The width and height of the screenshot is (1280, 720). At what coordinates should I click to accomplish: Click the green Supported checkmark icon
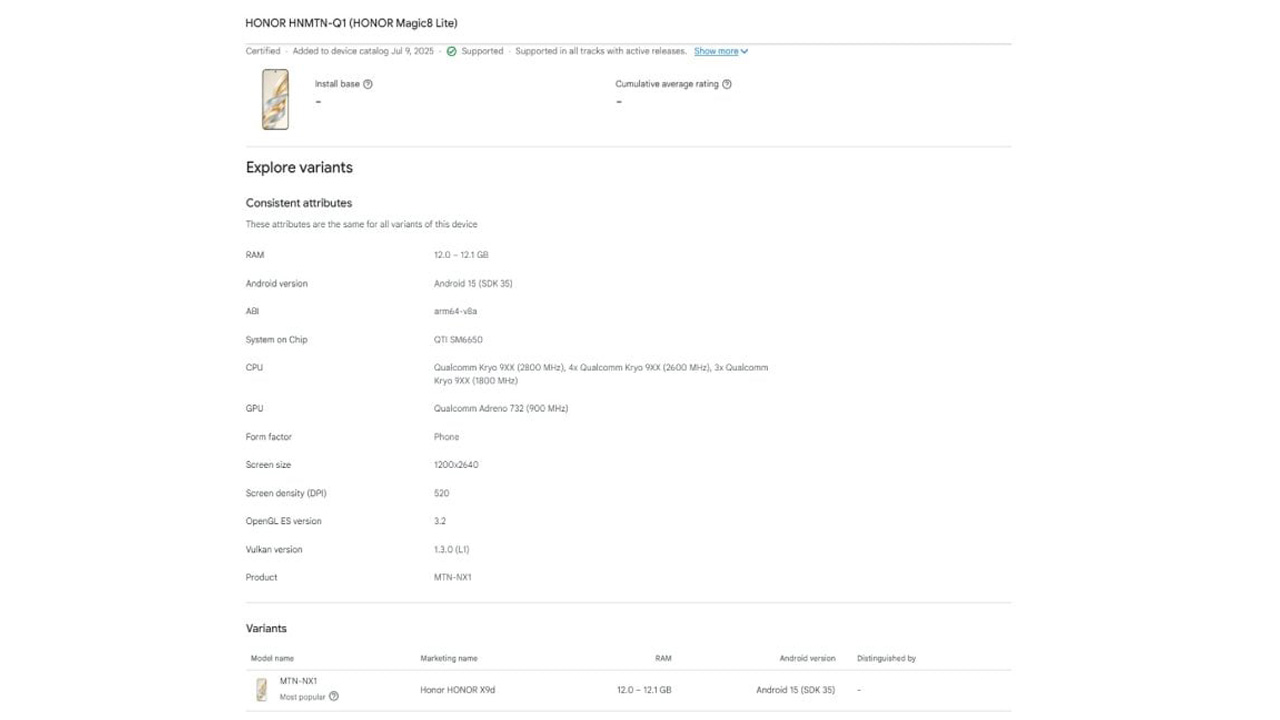(452, 51)
